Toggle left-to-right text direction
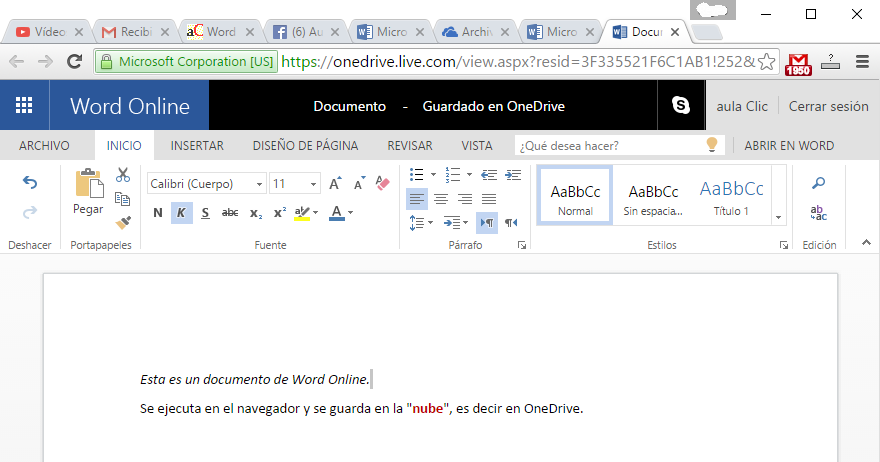This screenshot has width=880, height=462. 487,223
